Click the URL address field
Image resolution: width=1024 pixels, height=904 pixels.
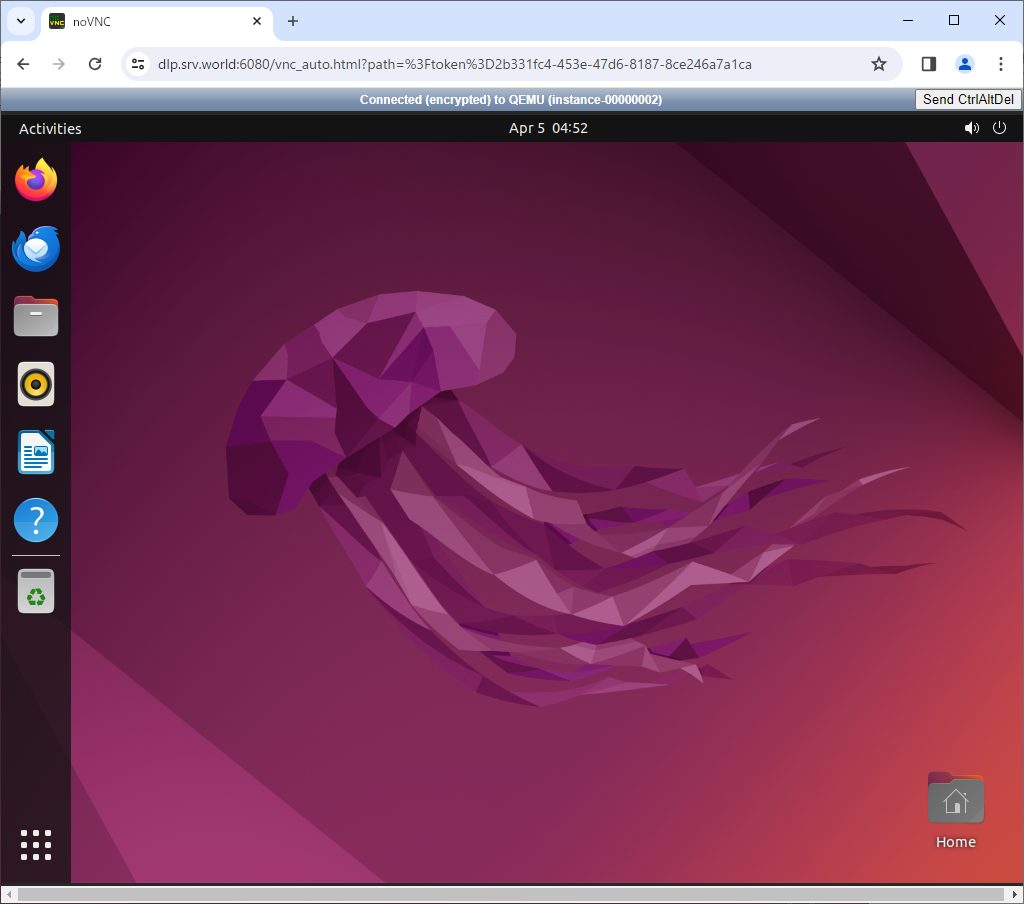(x=455, y=64)
